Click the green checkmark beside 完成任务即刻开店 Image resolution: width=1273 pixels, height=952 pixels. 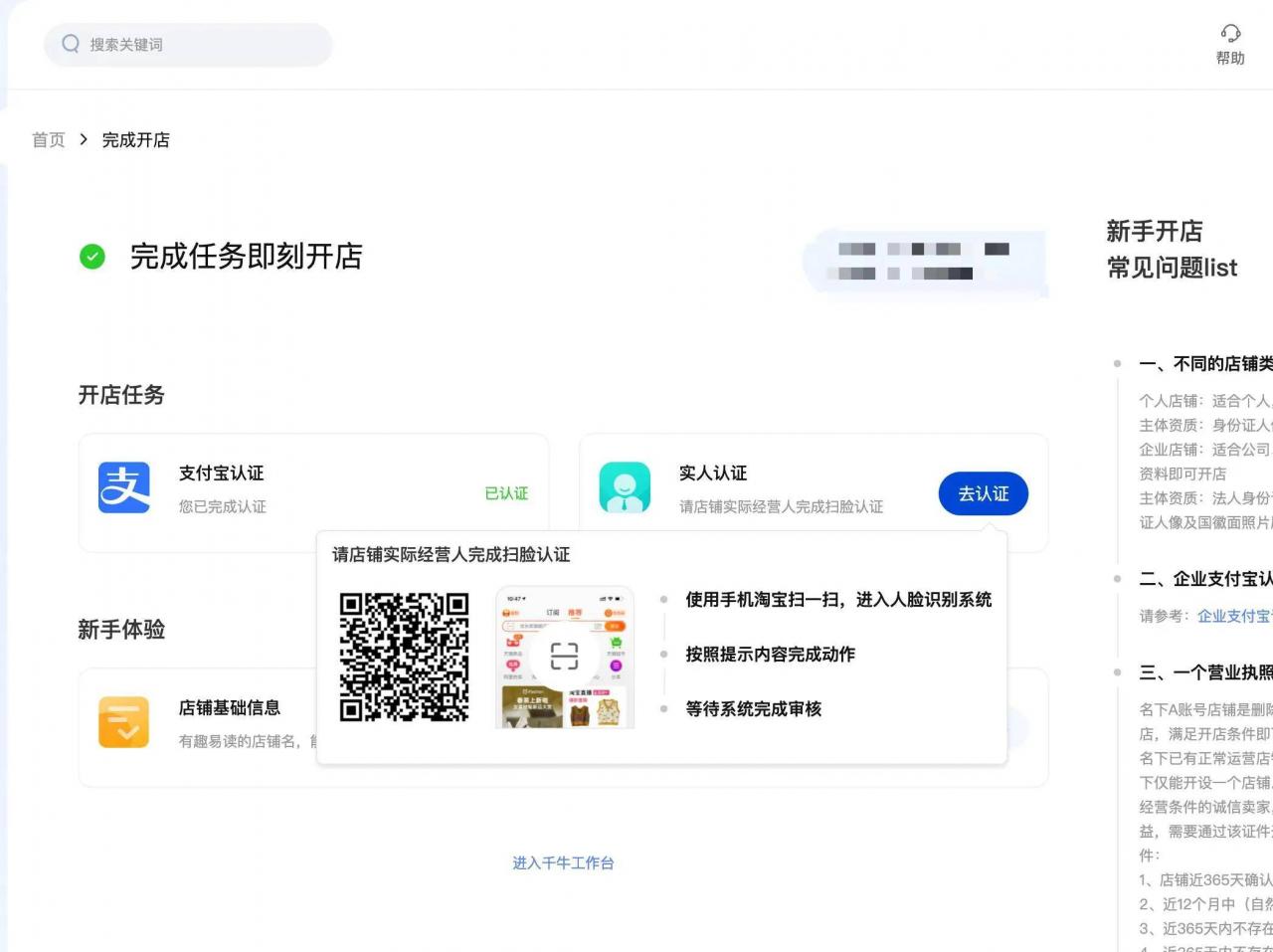click(x=91, y=257)
